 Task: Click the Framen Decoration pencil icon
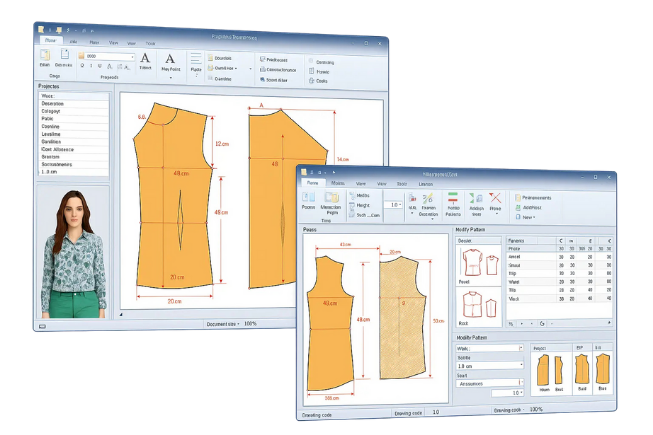(428, 199)
